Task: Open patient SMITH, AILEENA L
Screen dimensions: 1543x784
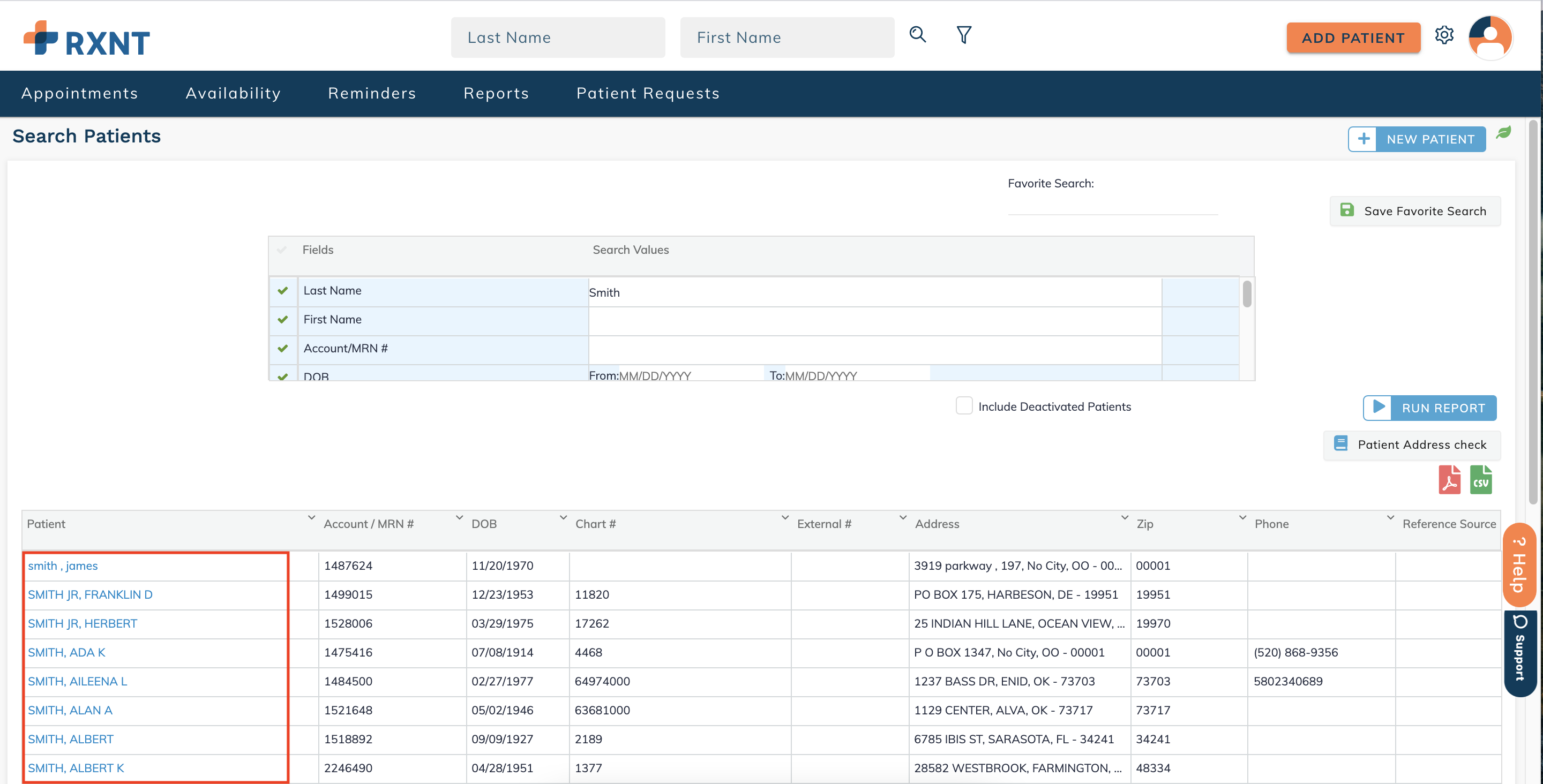Action: click(x=77, y=681)
